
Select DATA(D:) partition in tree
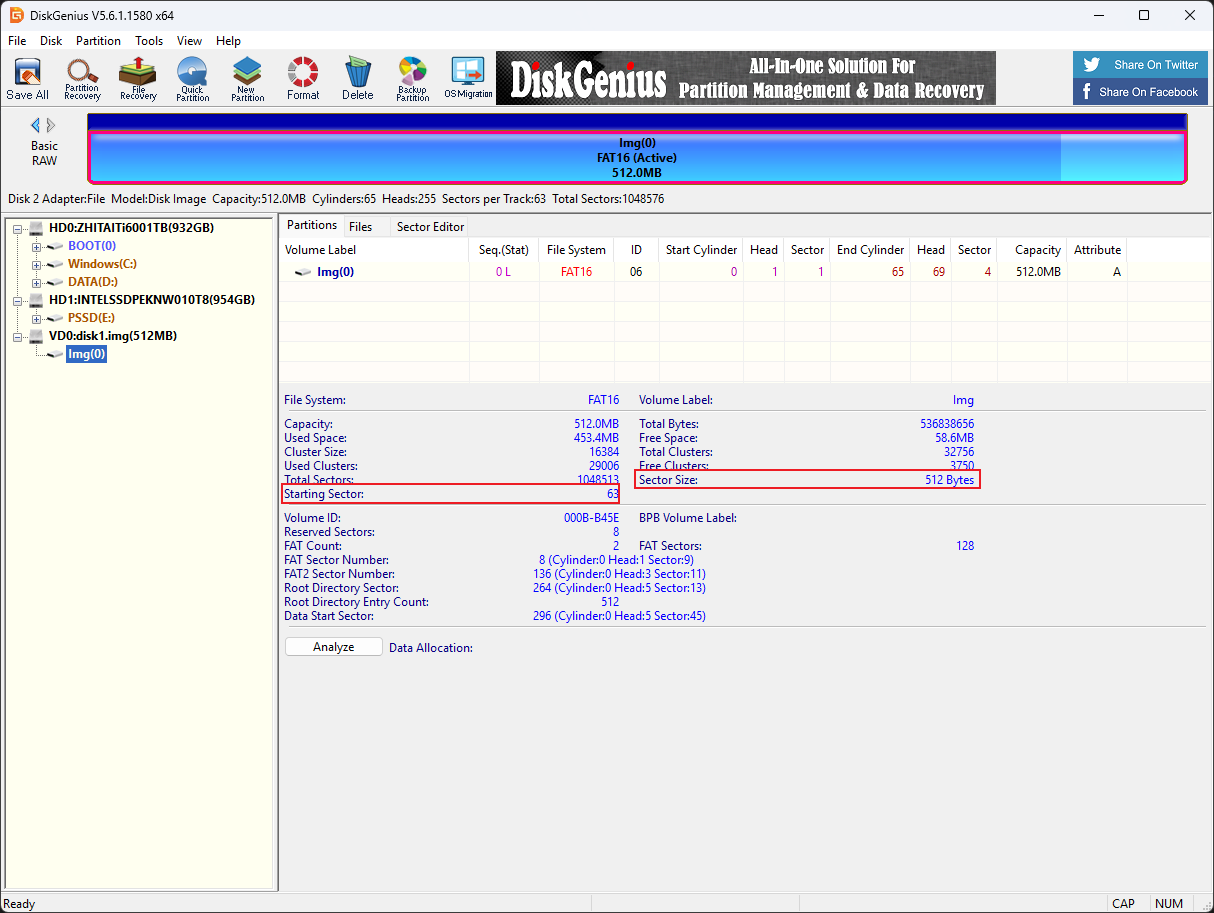click(93, 282)
